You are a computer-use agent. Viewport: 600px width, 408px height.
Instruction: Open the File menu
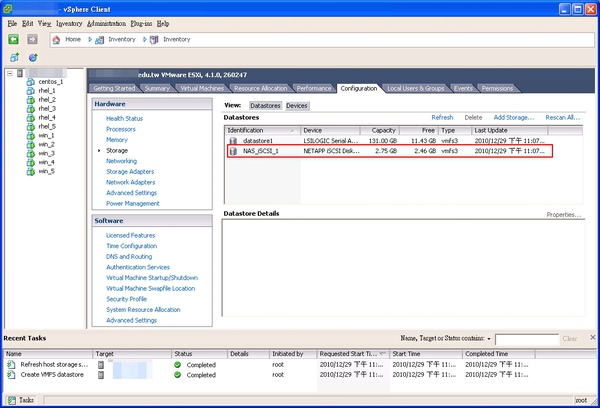12,24
